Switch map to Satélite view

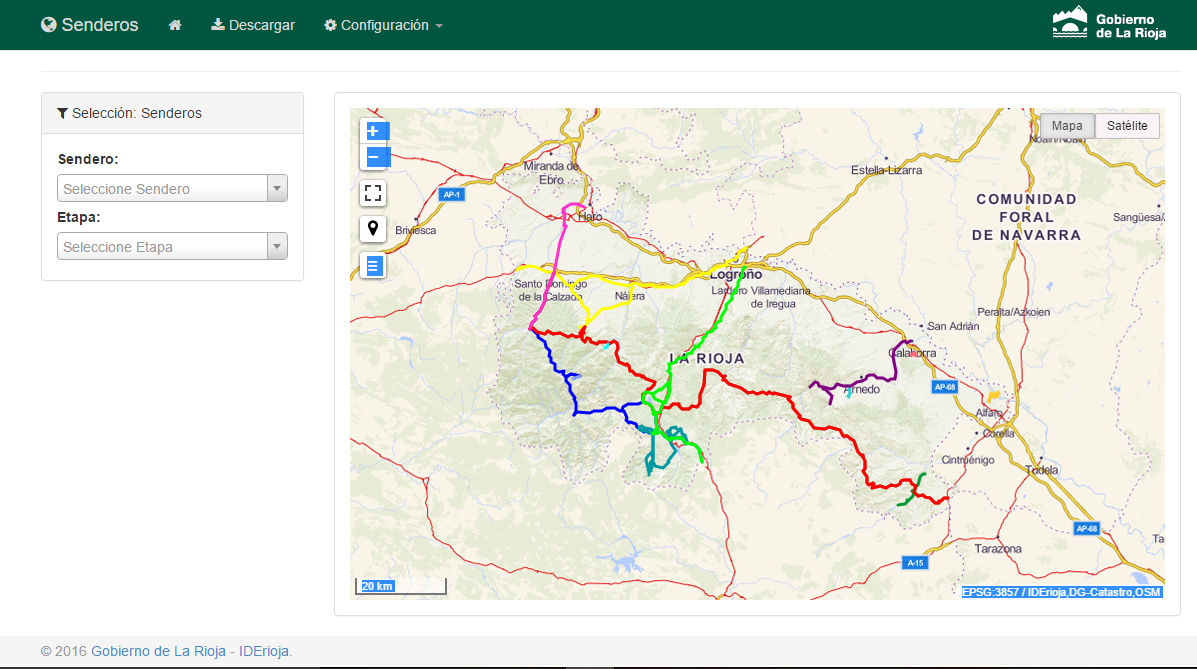[x=1127, y=126]
